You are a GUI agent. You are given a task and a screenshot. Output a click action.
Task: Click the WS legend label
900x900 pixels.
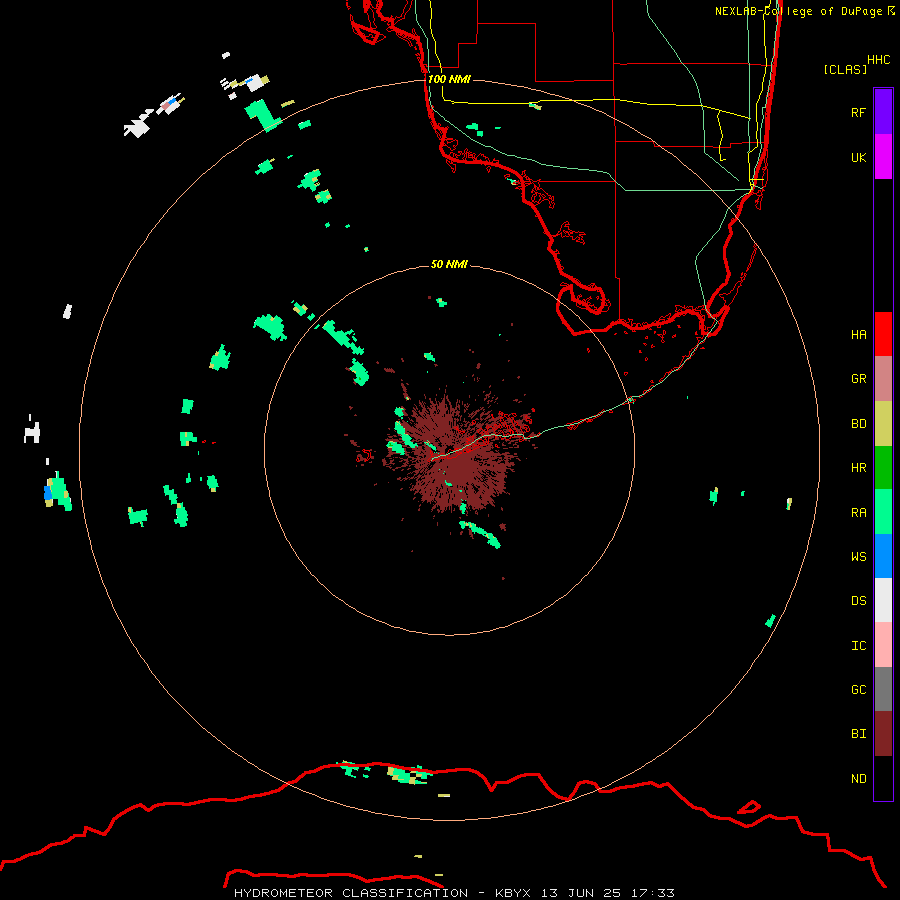click(858, 556)
